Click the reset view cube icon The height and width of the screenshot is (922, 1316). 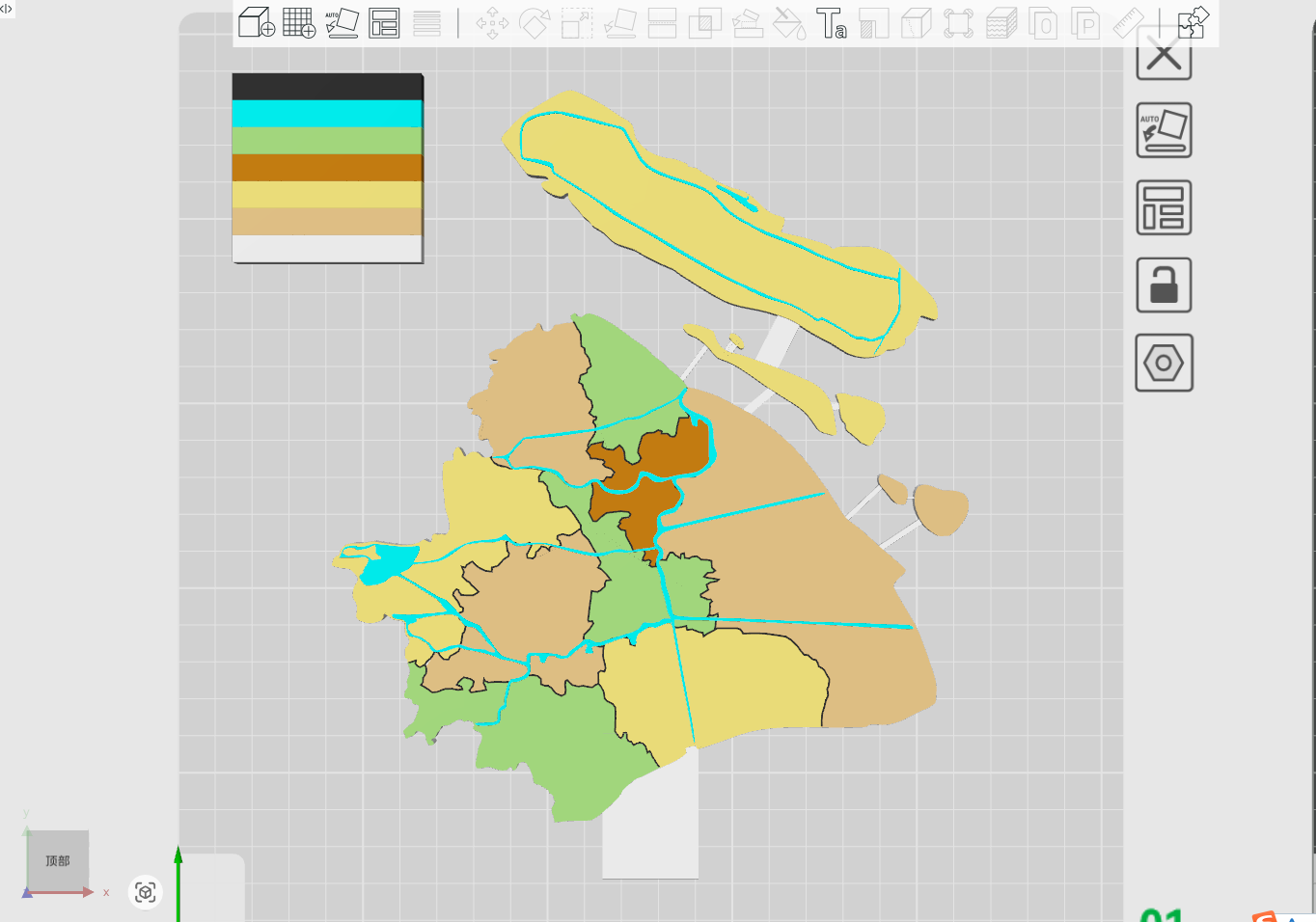[146, 892]
